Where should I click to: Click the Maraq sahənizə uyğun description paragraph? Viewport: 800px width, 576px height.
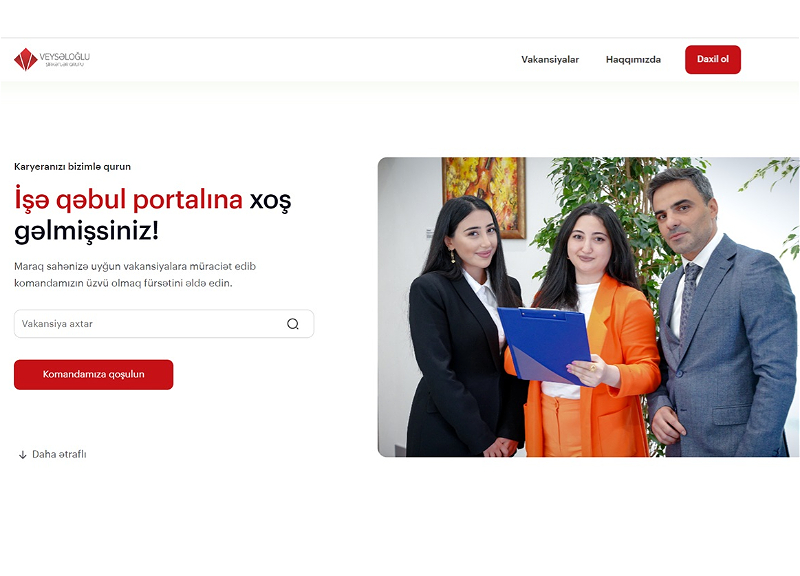[x=135, y=274]
